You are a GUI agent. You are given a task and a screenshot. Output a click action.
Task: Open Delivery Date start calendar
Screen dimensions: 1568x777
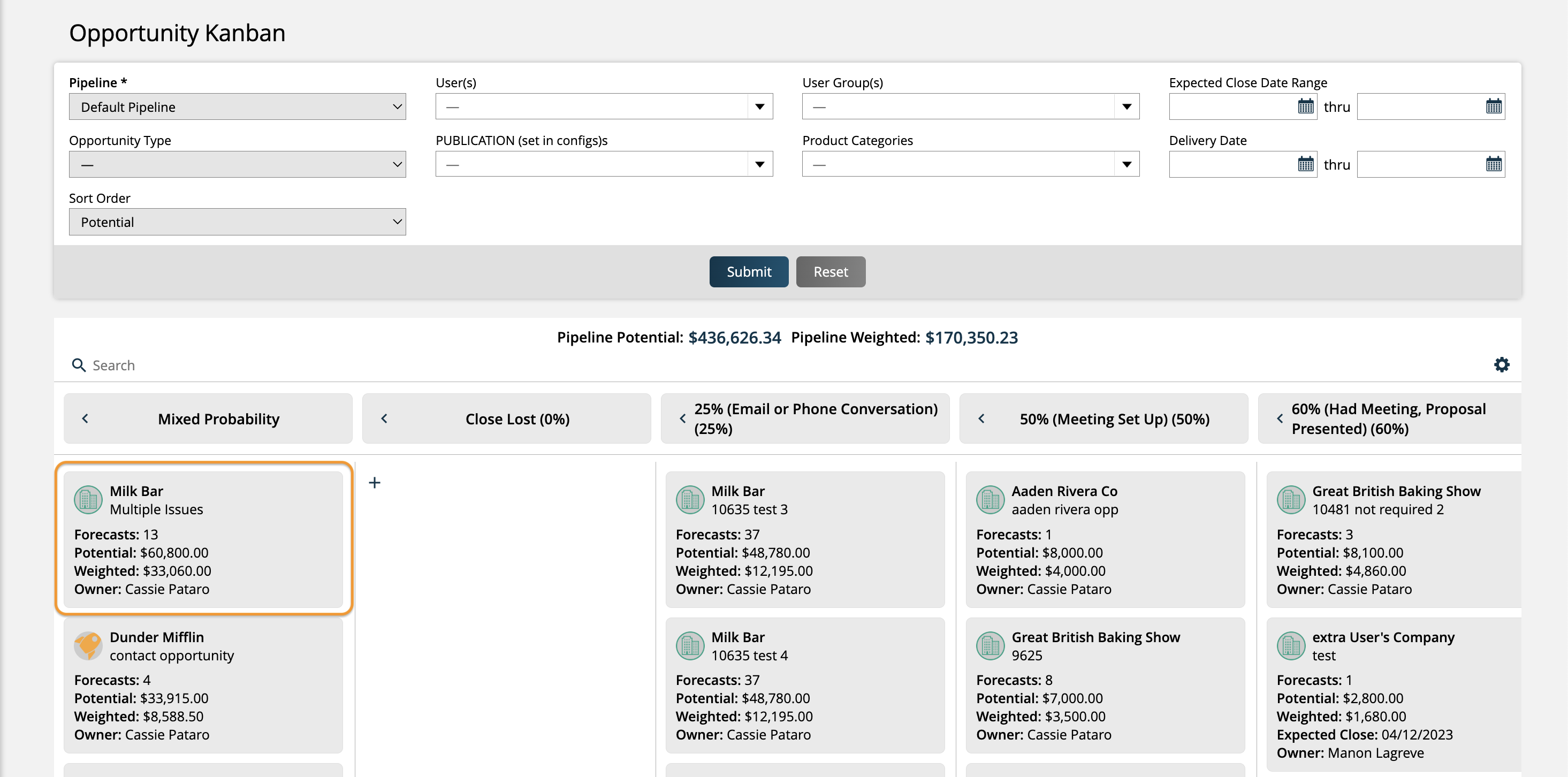point(1305,164)
